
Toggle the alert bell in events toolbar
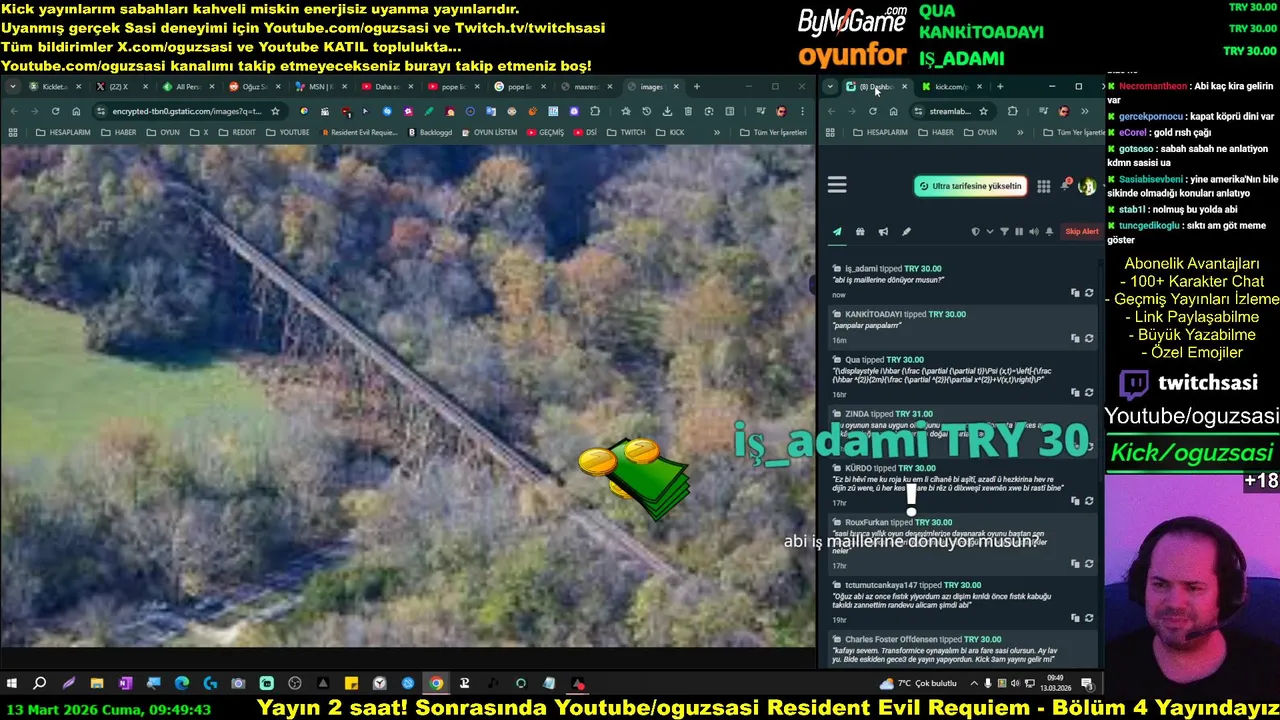pyautogui.click(x=1049, y=232)
